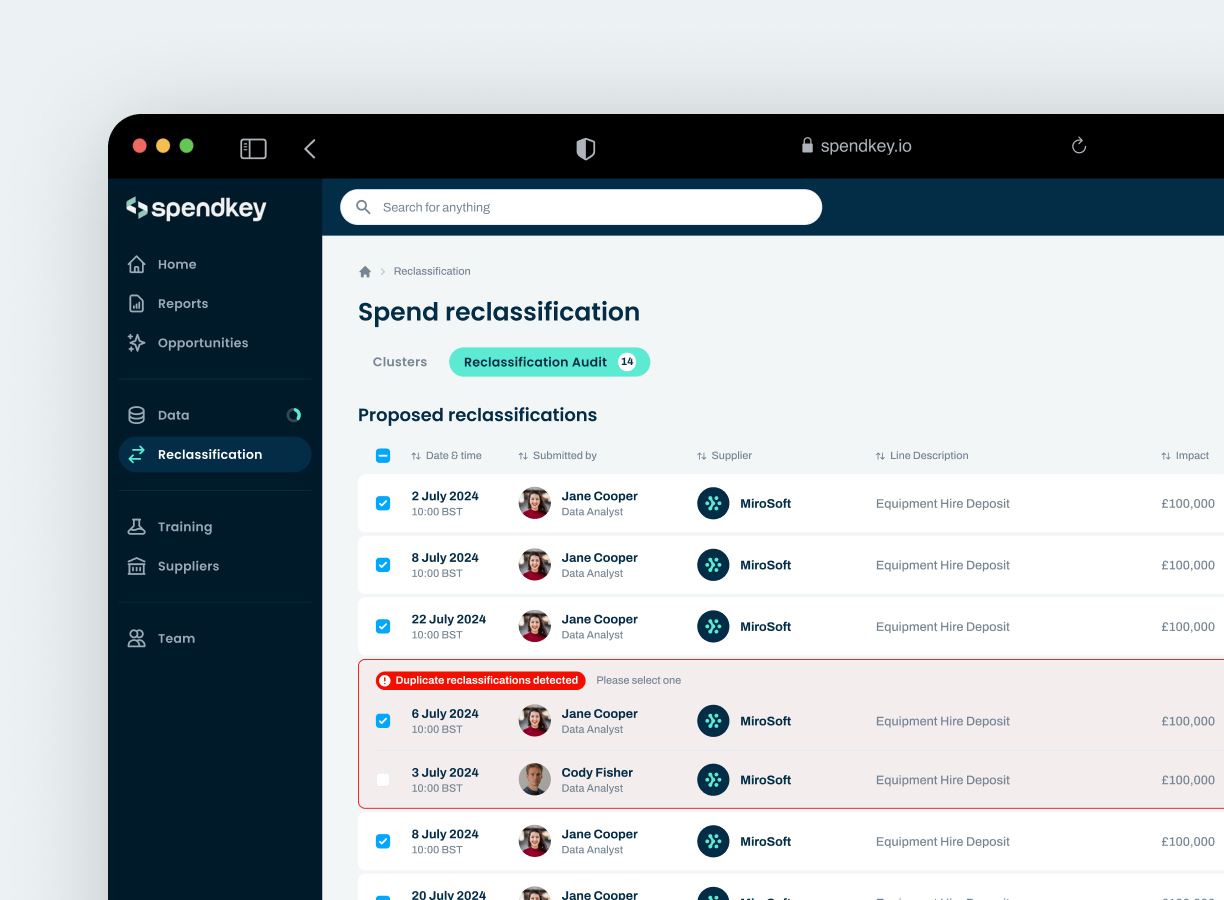Viewport: 1224px width, 900px height.
Task: Click Cody Fisher's avatar photo
Action: coord(535,780)
